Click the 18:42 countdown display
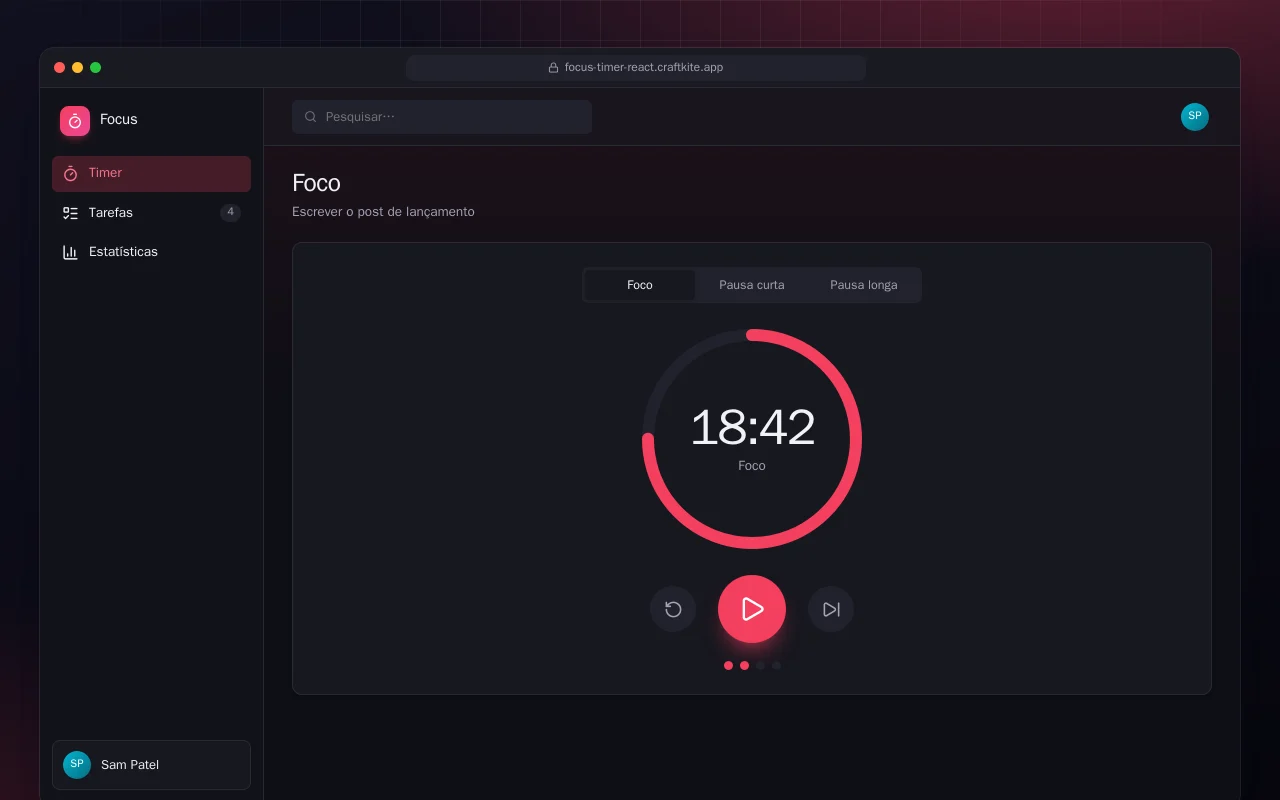The height and width of the screenshot is (800, 1280). click(752, 427)
